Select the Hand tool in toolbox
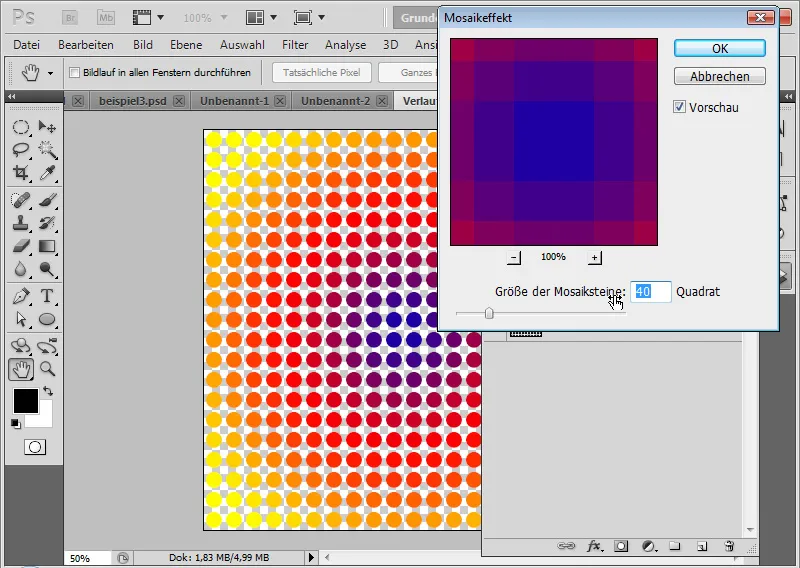Viewport: 800px width, 568px height. (21, 369)
